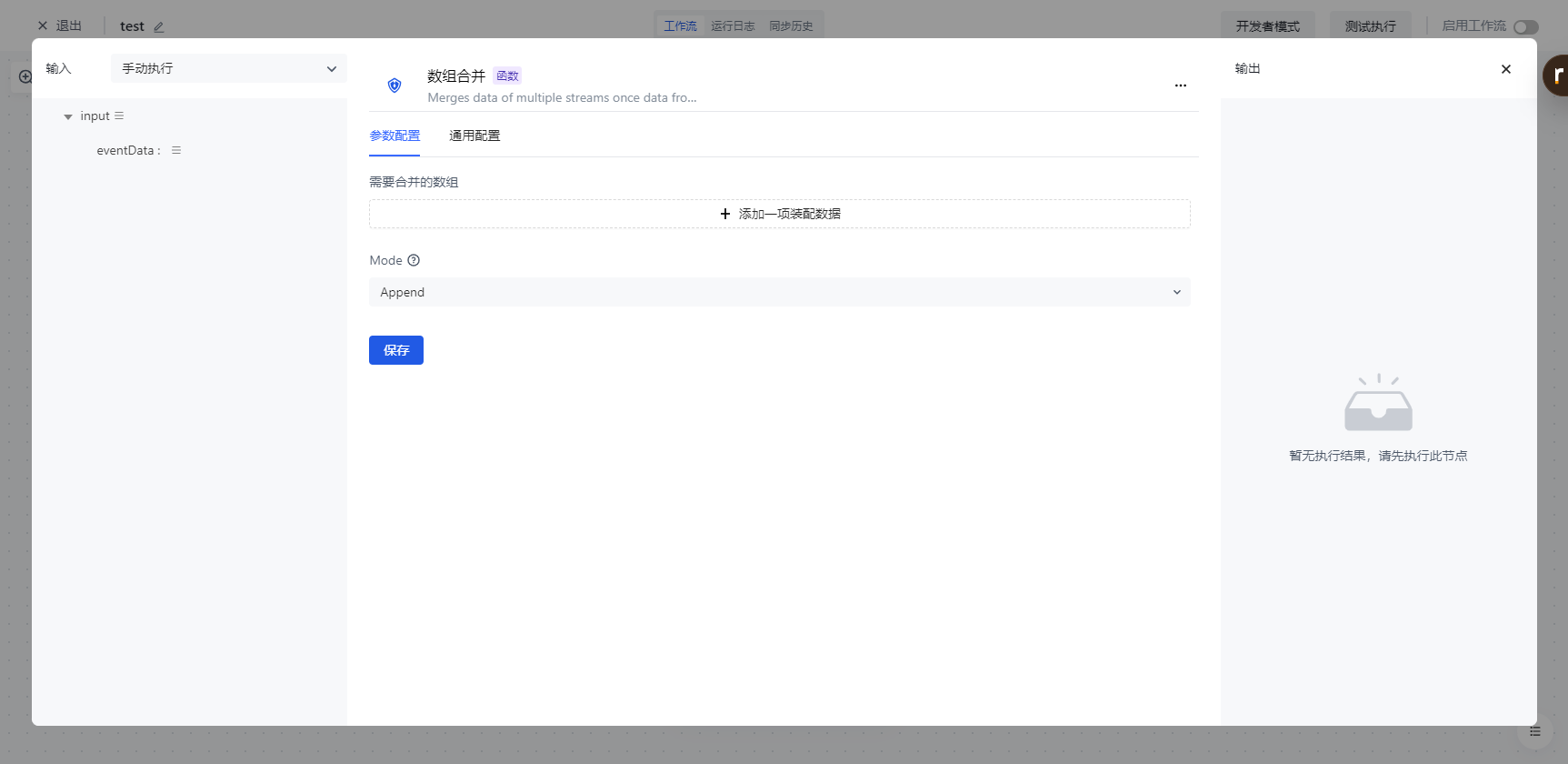The image size is (1568, 764).
Task: Click the lines icon next to input
Action: tap(119, 116)
